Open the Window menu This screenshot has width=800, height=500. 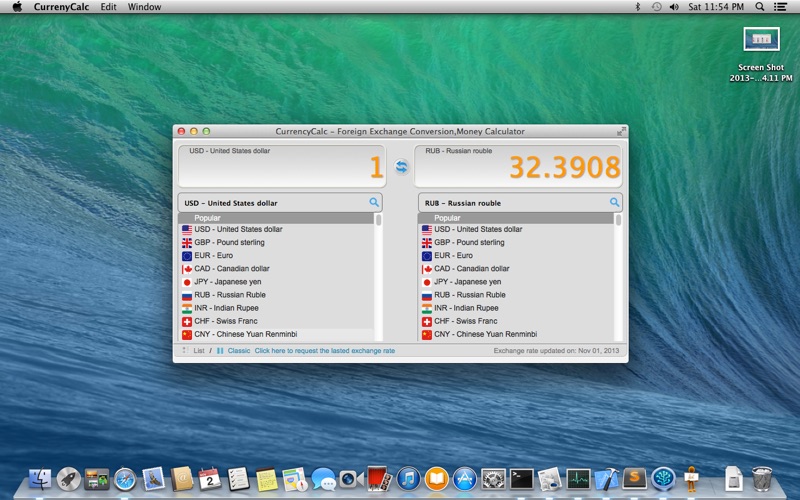click(144, 7)
